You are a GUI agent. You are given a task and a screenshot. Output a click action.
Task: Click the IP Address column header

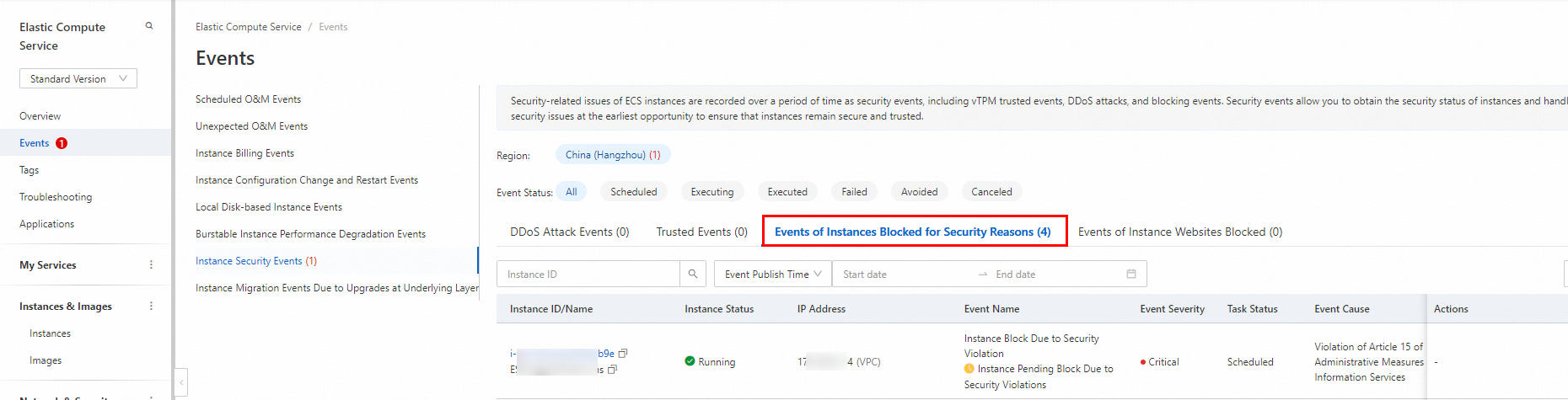coord(821,309)
